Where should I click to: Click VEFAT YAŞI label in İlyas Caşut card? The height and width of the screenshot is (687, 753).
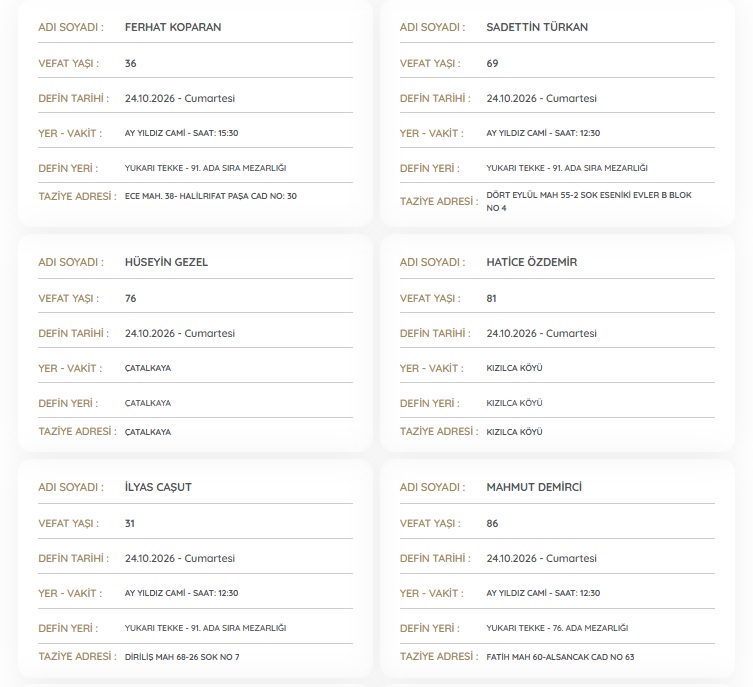(x=69, y=524)
